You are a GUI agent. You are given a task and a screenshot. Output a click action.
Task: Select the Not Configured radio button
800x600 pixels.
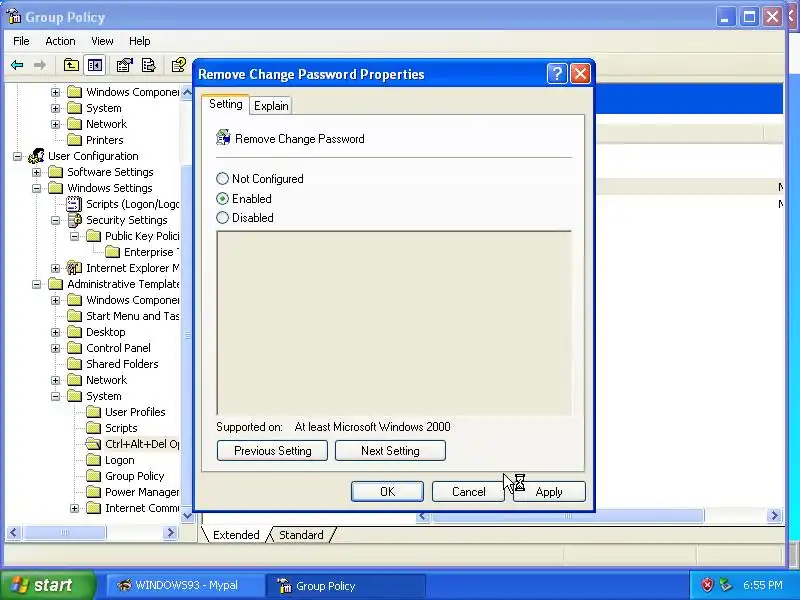coord(222,179)
